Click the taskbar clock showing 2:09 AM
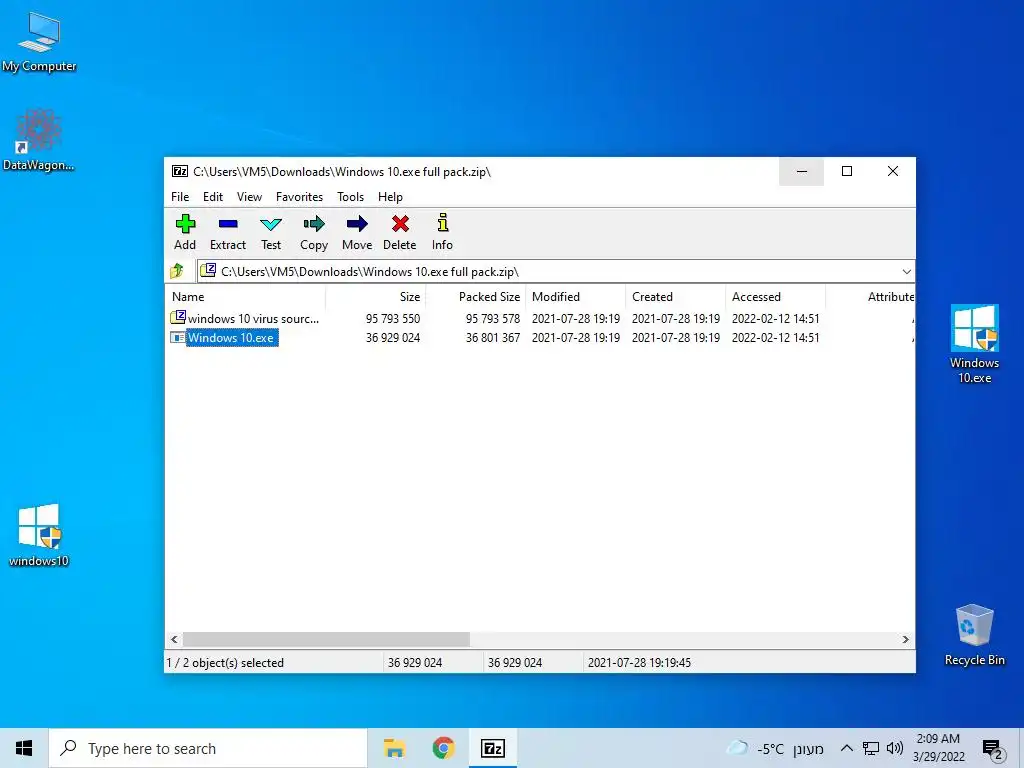Screen dimensions: 1024x768 [x=938, y=748]
